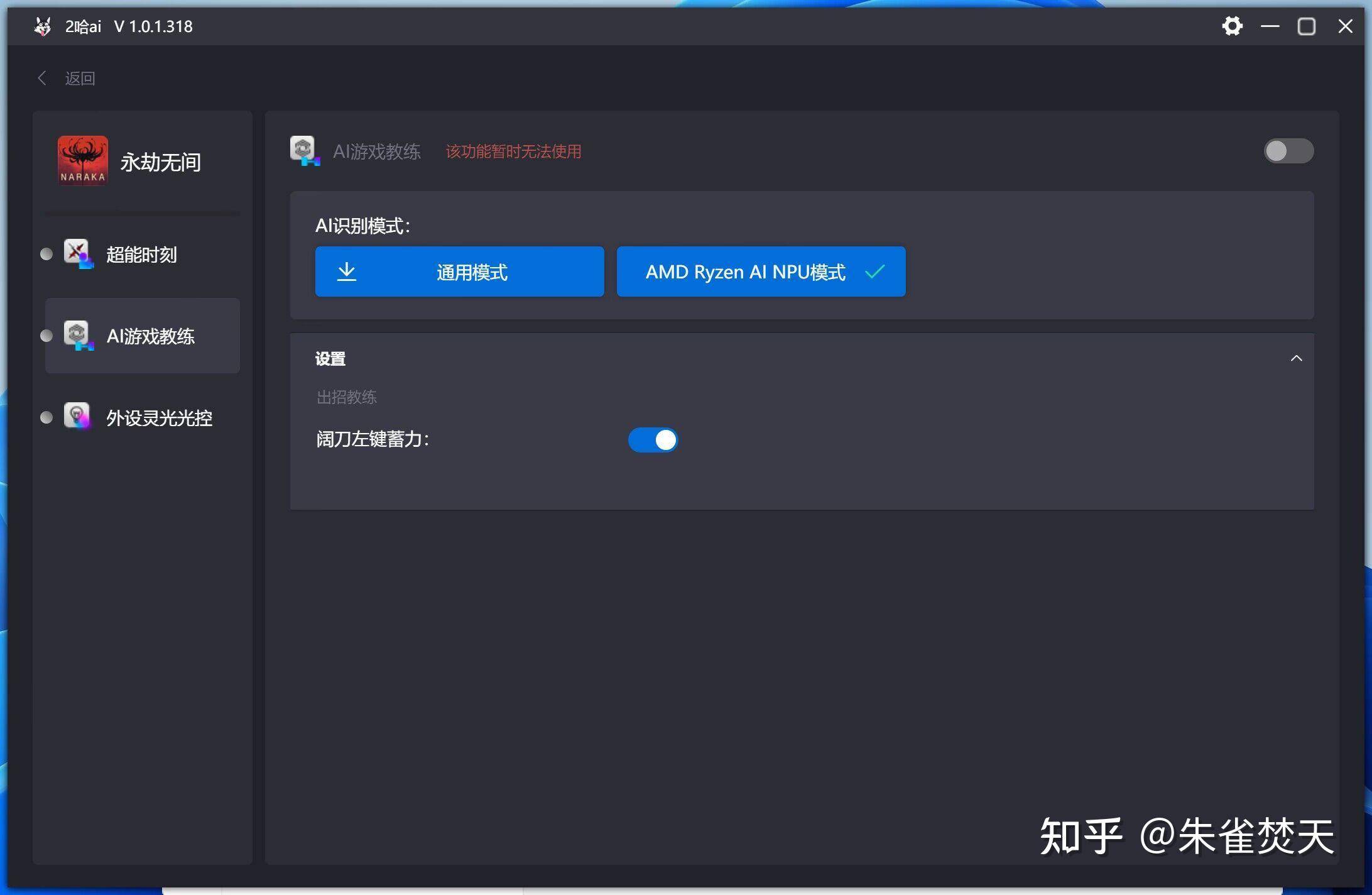Click the Naraka game icon
This screenshot has height=895, width=1372.
[82, 161]
